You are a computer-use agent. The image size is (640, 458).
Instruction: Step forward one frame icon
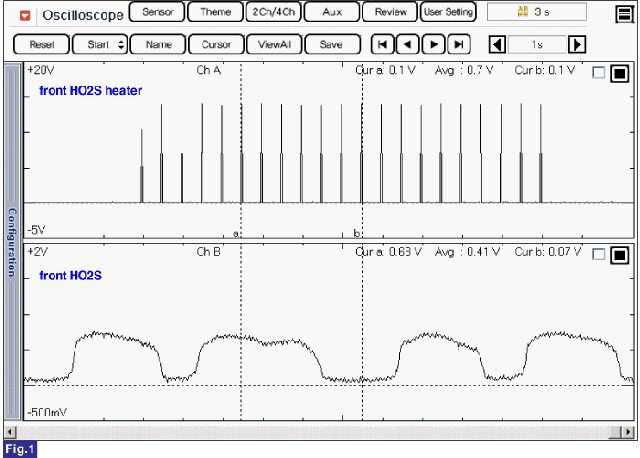click(433, 44)
